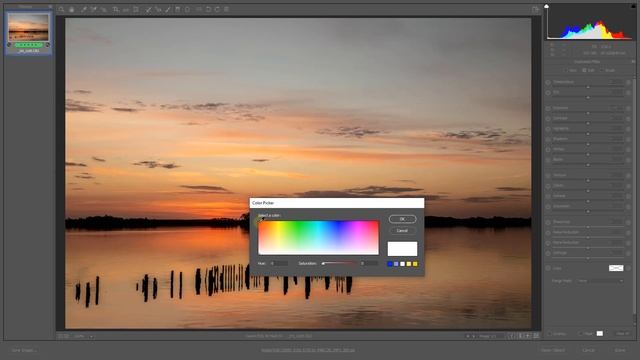Toggle shadow clipping warning in histogram
The width and height of the screenshot is (640, 360).
[x=547, y=6]
